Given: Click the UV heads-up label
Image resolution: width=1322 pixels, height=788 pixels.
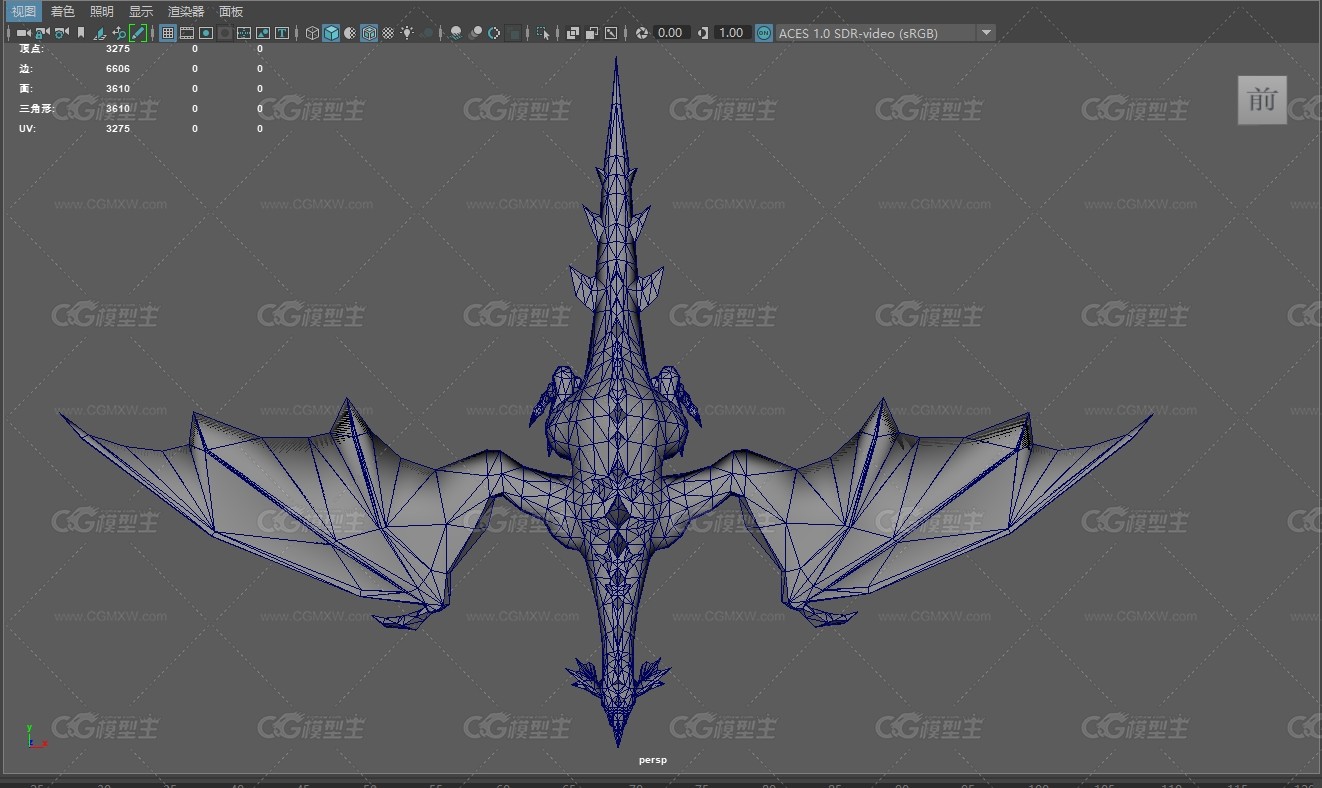Looking at the screenshot, I should [27, 128].
